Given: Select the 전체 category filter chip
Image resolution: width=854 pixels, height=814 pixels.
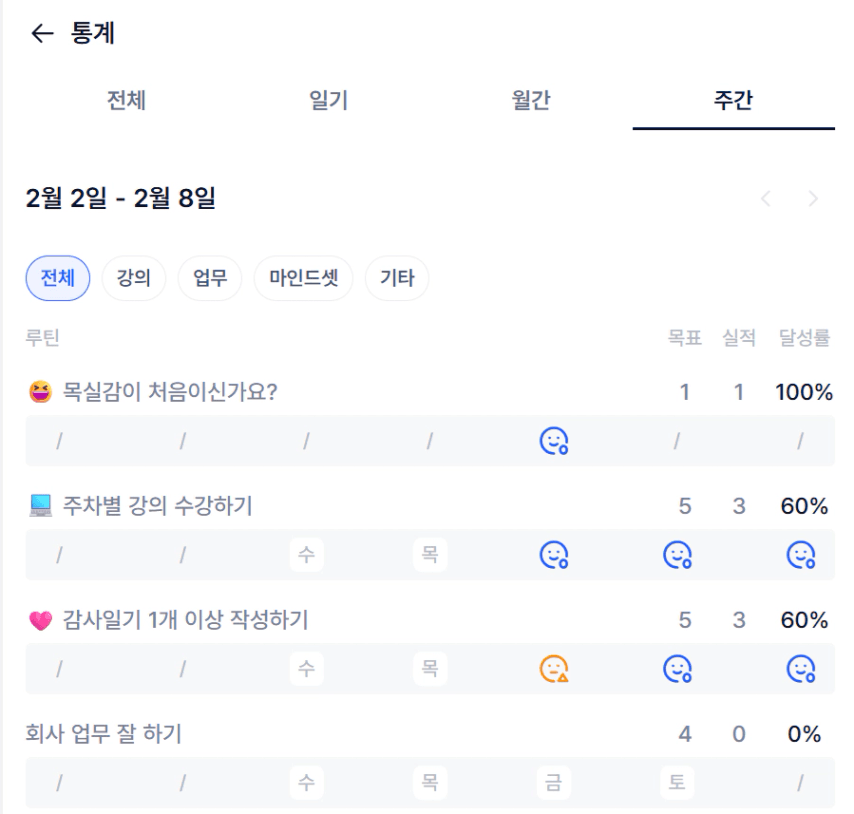Looking at the screenshot, I should click(58, 278).
